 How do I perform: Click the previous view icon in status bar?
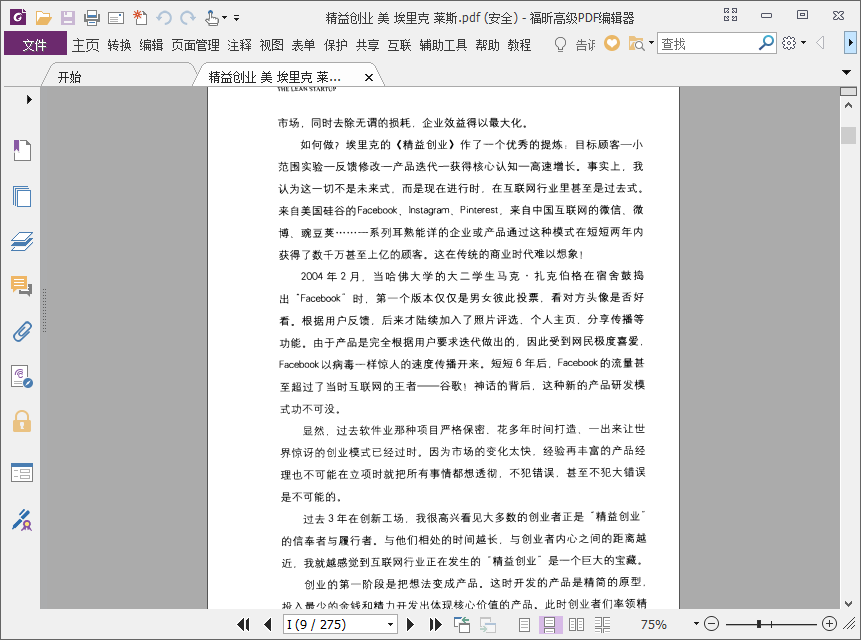tap(462, 624)
